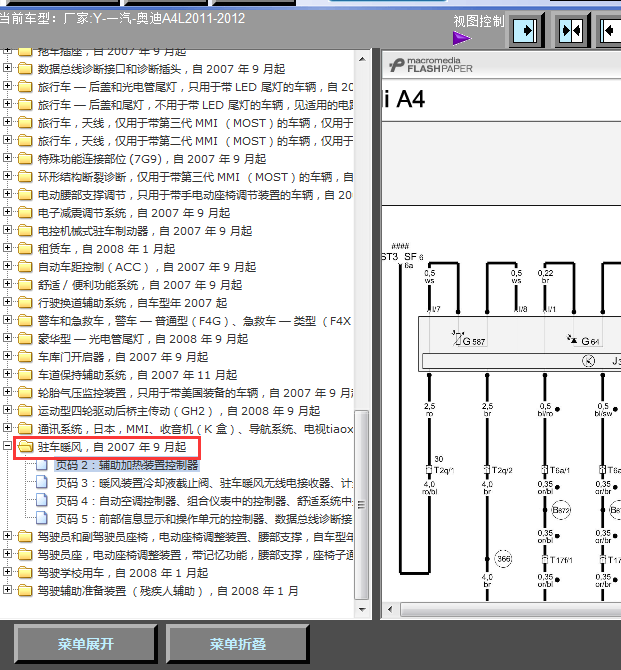Click the right-arrow view control button
This screenshot has height=670, width=621.
point(525,31)
